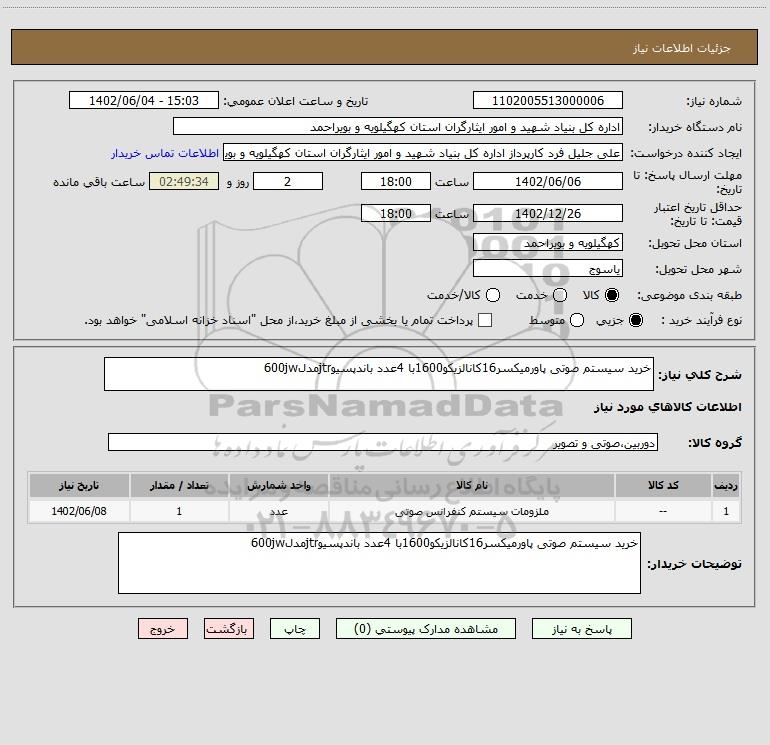Click the پاسخ به نیاز button
The image size is (770, 745).
(x=582, y=629)
